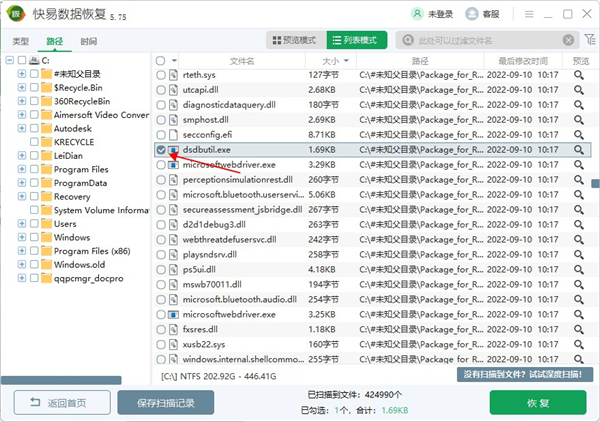Sort by 大小 column header
Screen dimensions: 600x422
point(331,61)
